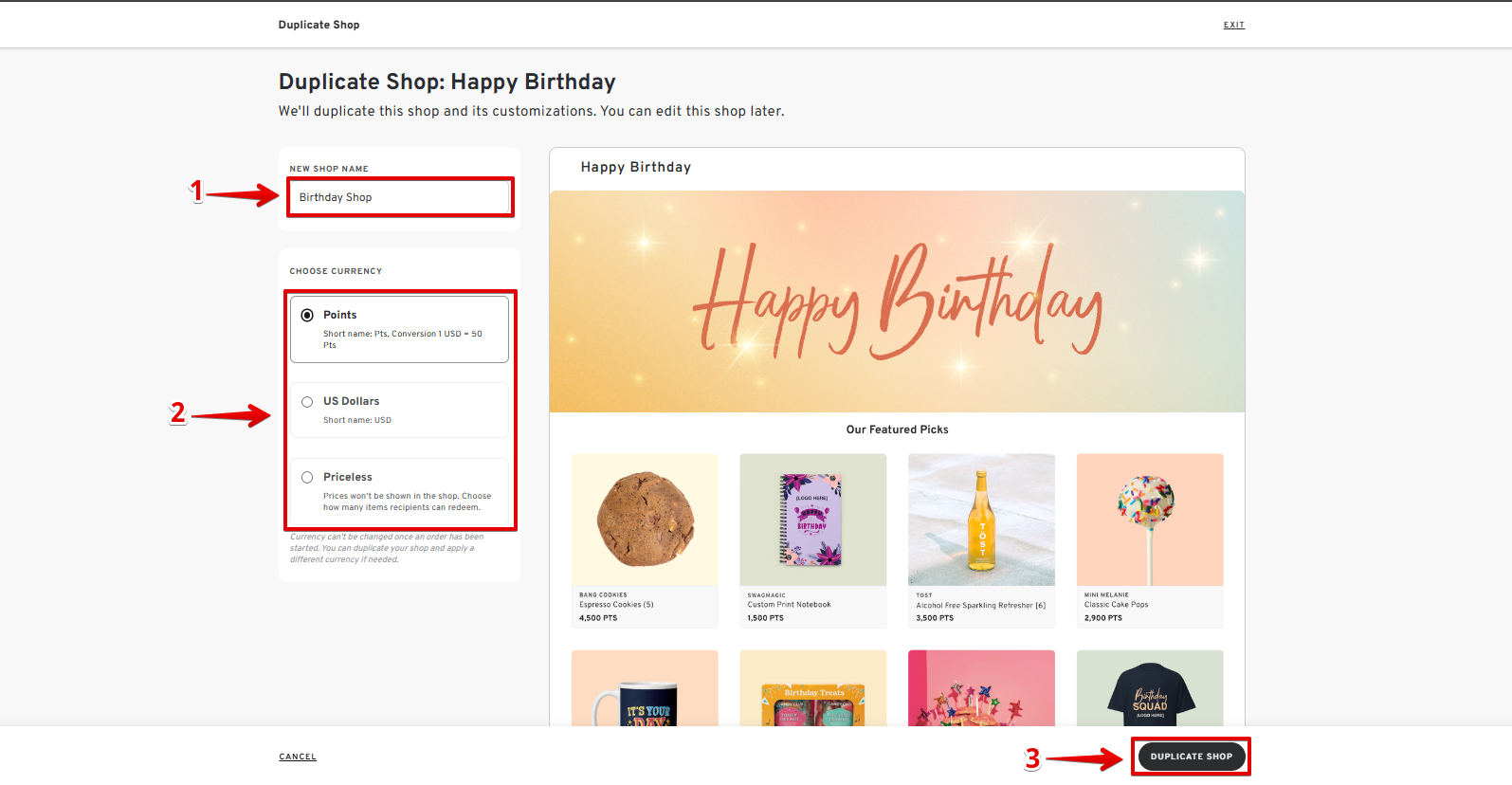Screen dimensions: 1512x785
Task: Click the Espresso Cookies (5) product title
Action: pyautogui.click(x=616, y=605)
